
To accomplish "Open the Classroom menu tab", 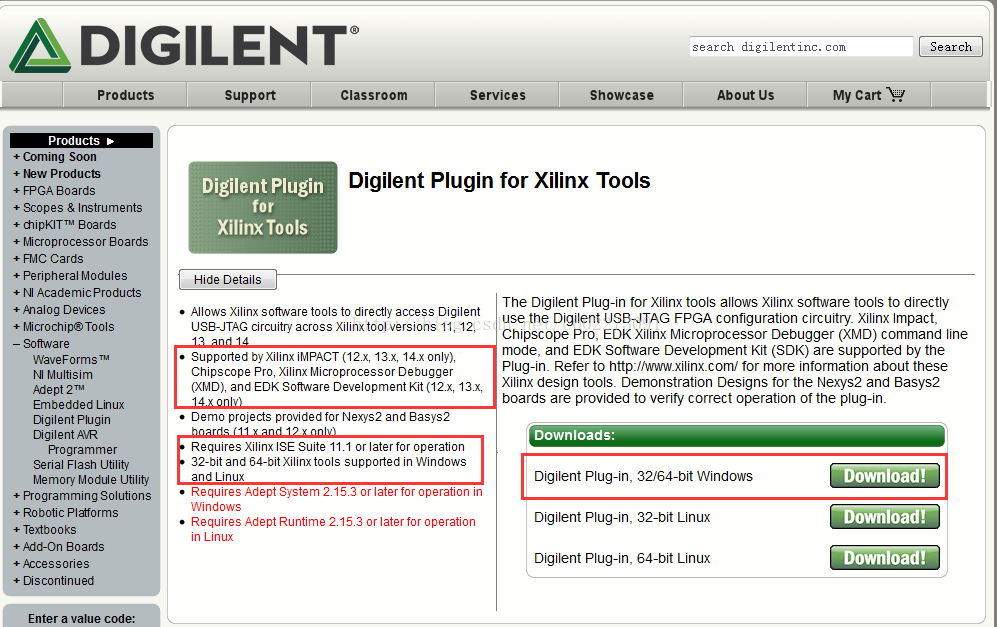I will tap(374, 95).
